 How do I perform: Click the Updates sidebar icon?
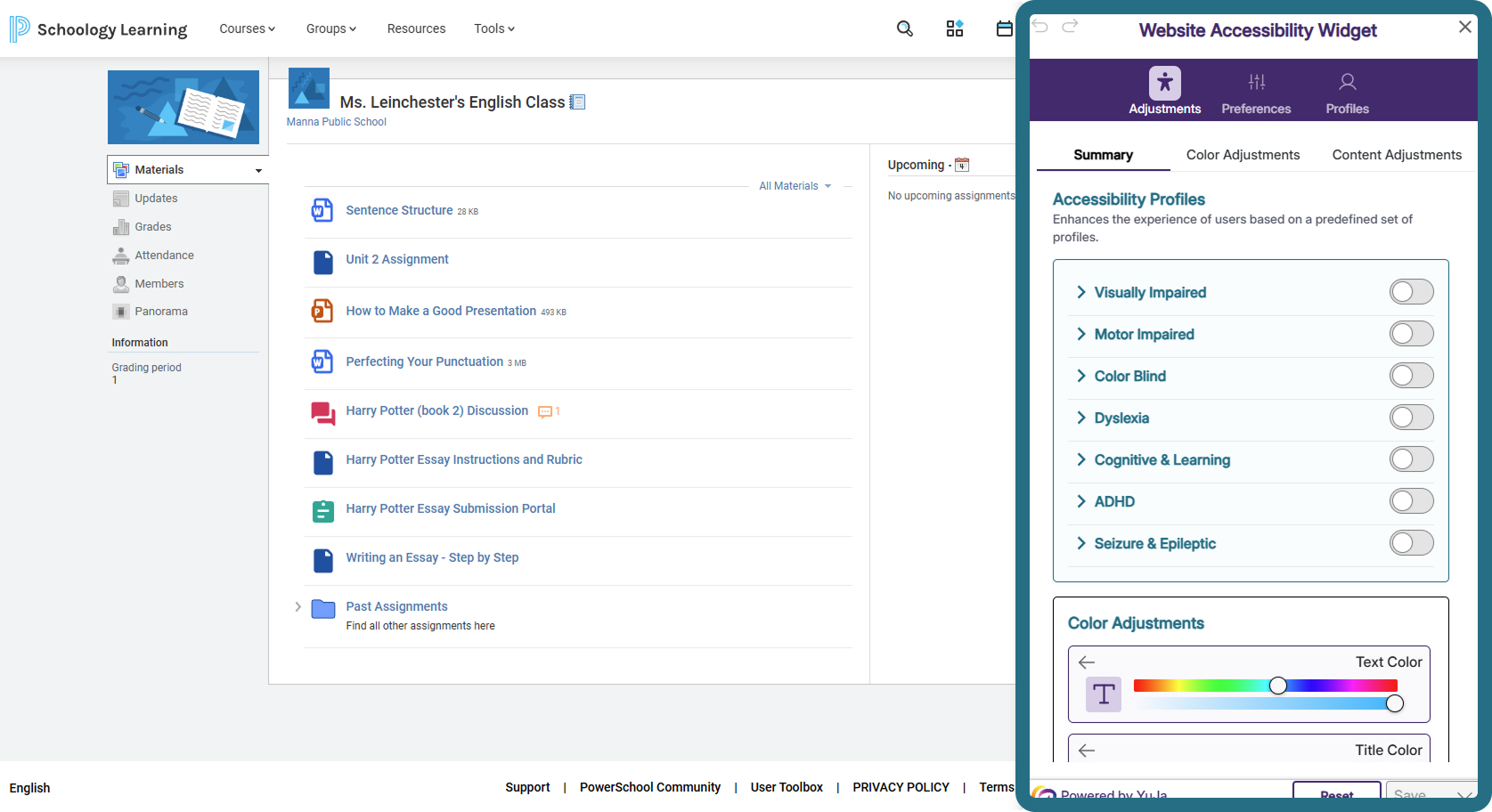click(121, 199)
